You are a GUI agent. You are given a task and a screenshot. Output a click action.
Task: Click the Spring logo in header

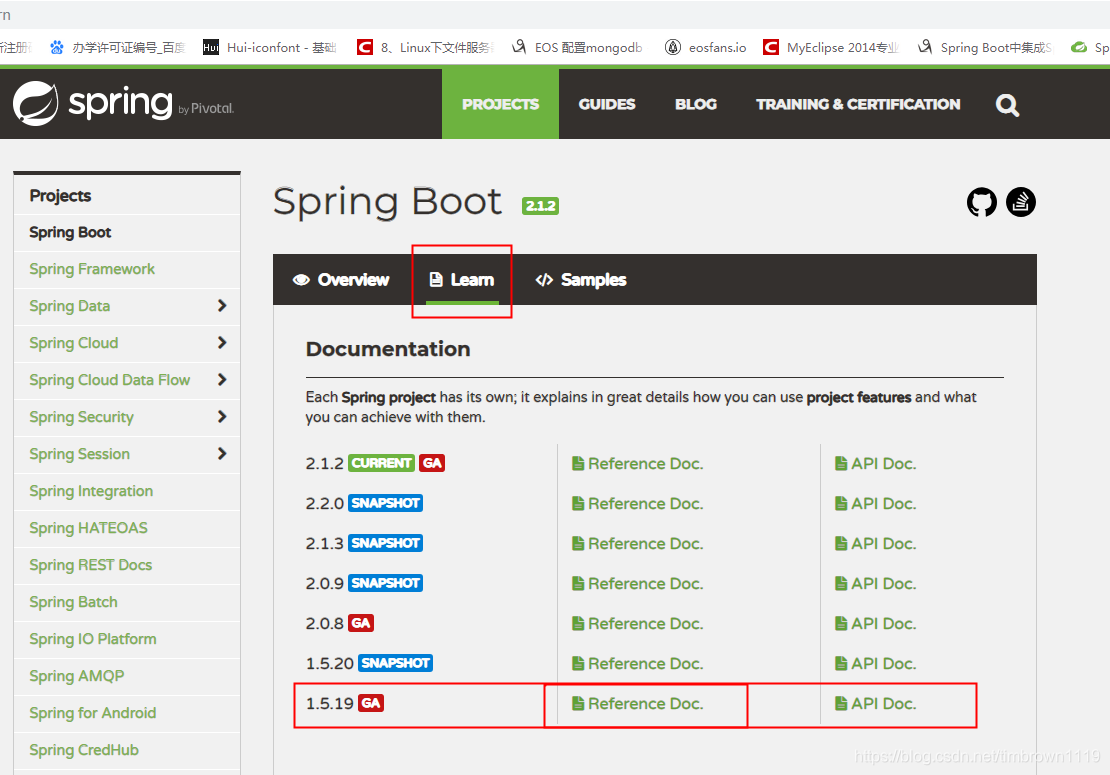pyautogui.click(x=123, y=103)
